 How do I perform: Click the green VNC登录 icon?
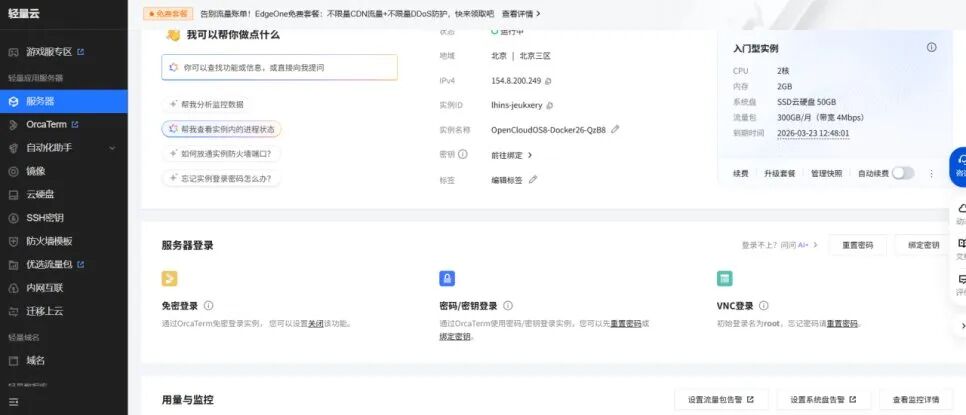724,278
